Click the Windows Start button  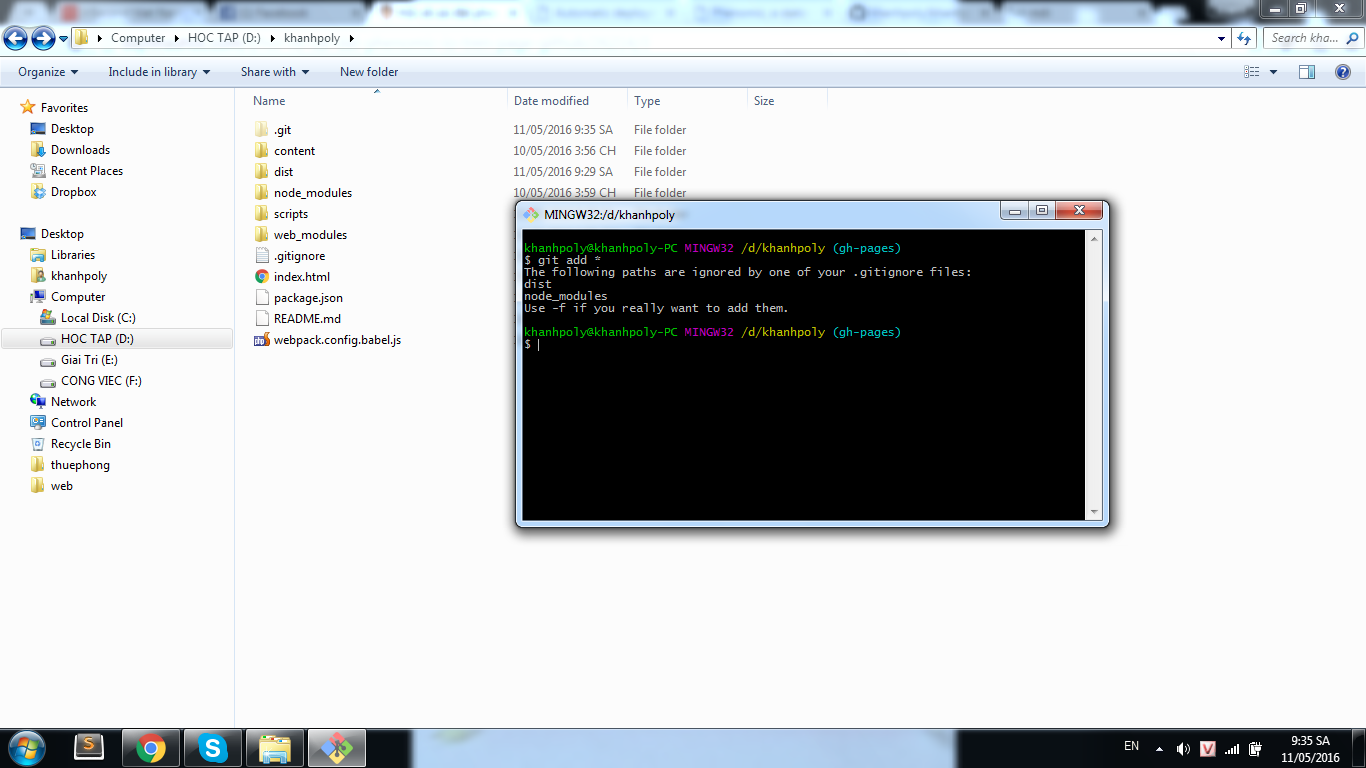tap(27, 747)
